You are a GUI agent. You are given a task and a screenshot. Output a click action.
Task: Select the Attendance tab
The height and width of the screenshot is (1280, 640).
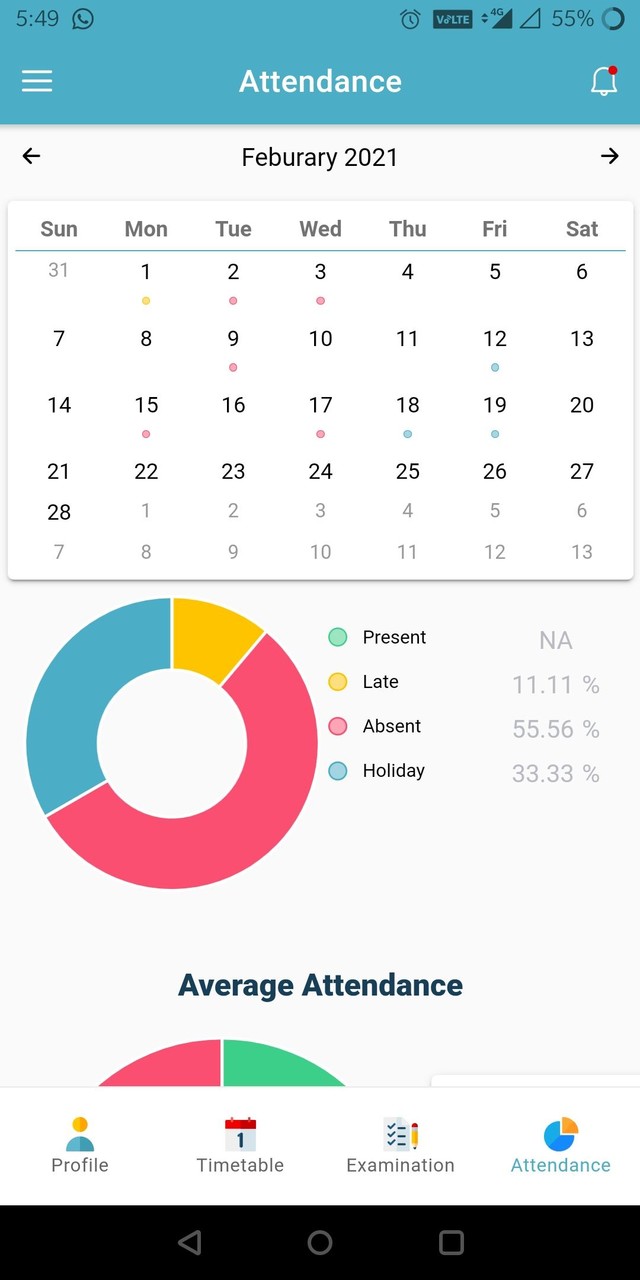[x=560, y=1146]
